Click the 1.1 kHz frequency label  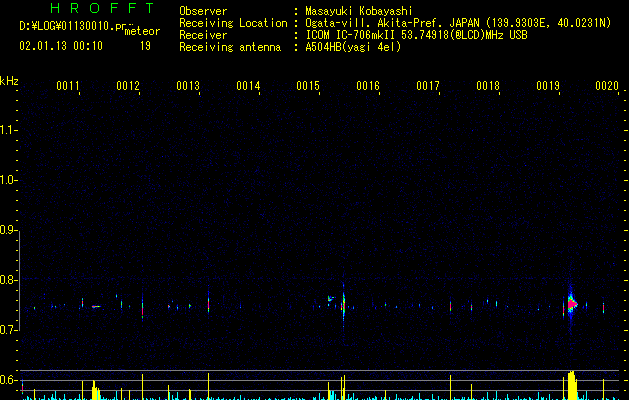(8, 130)
